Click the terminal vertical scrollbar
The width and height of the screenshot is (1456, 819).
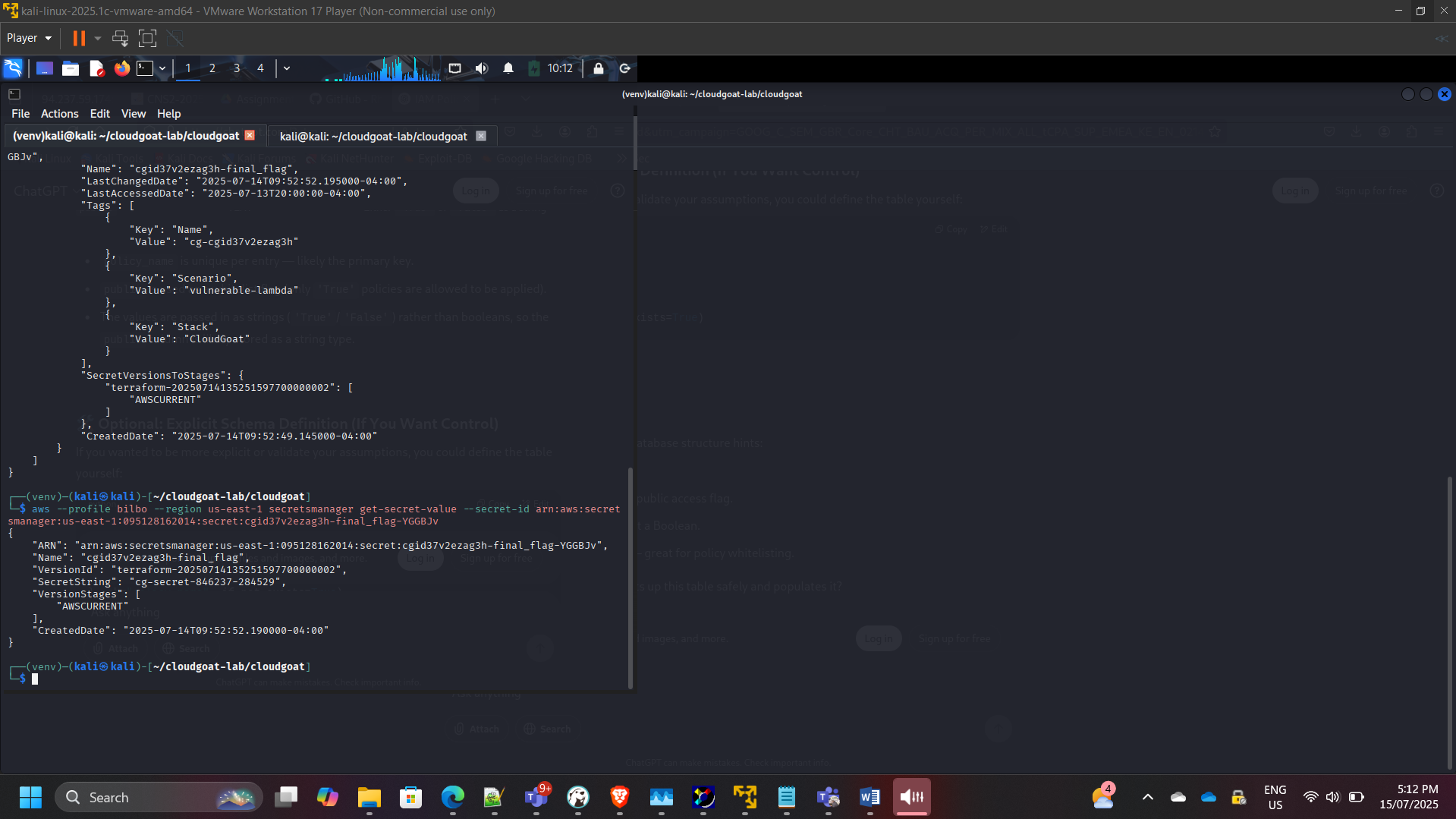(x=631, y=577)
